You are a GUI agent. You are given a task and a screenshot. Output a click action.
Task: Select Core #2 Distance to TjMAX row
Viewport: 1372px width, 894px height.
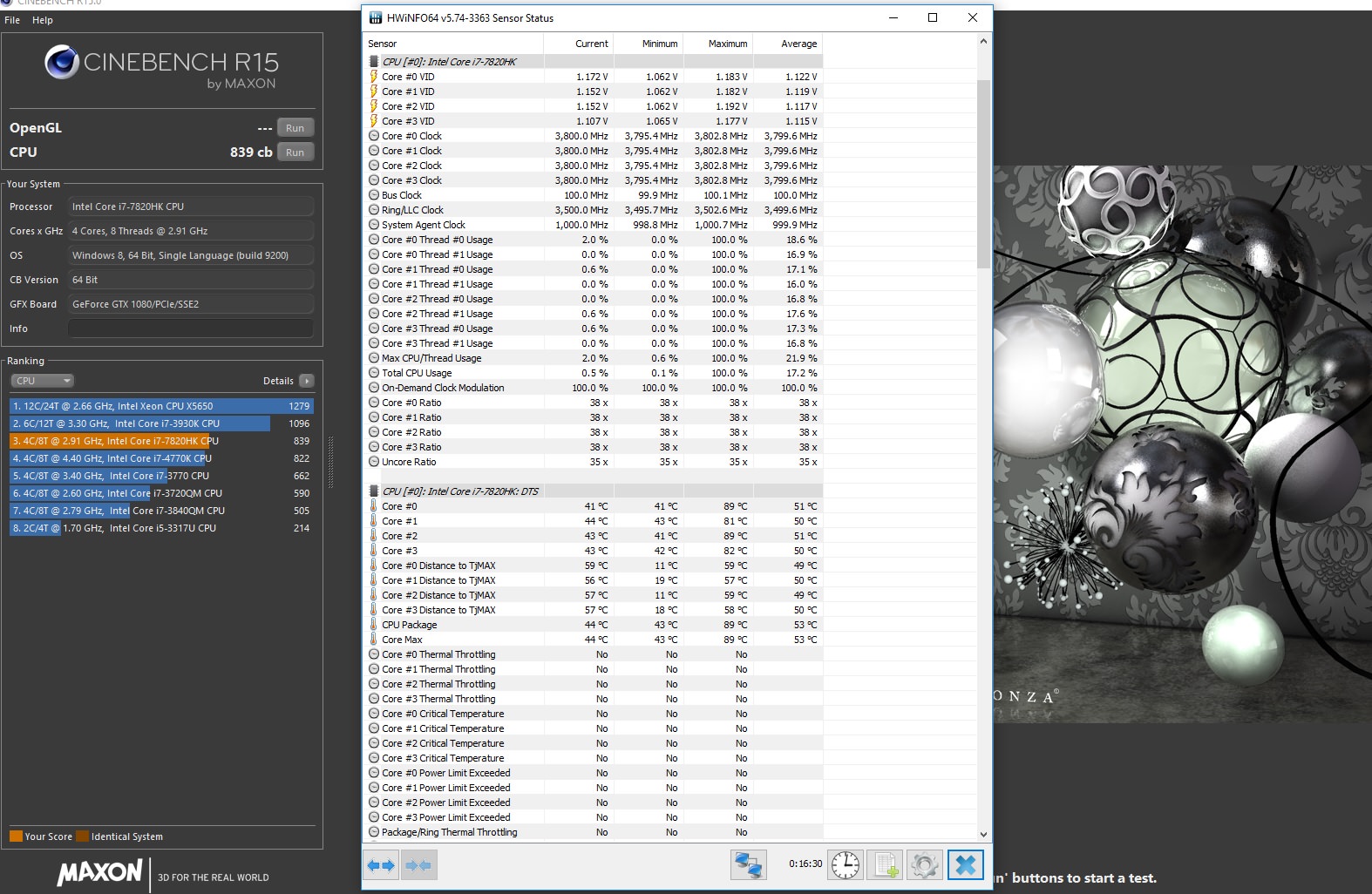(594, 595)
